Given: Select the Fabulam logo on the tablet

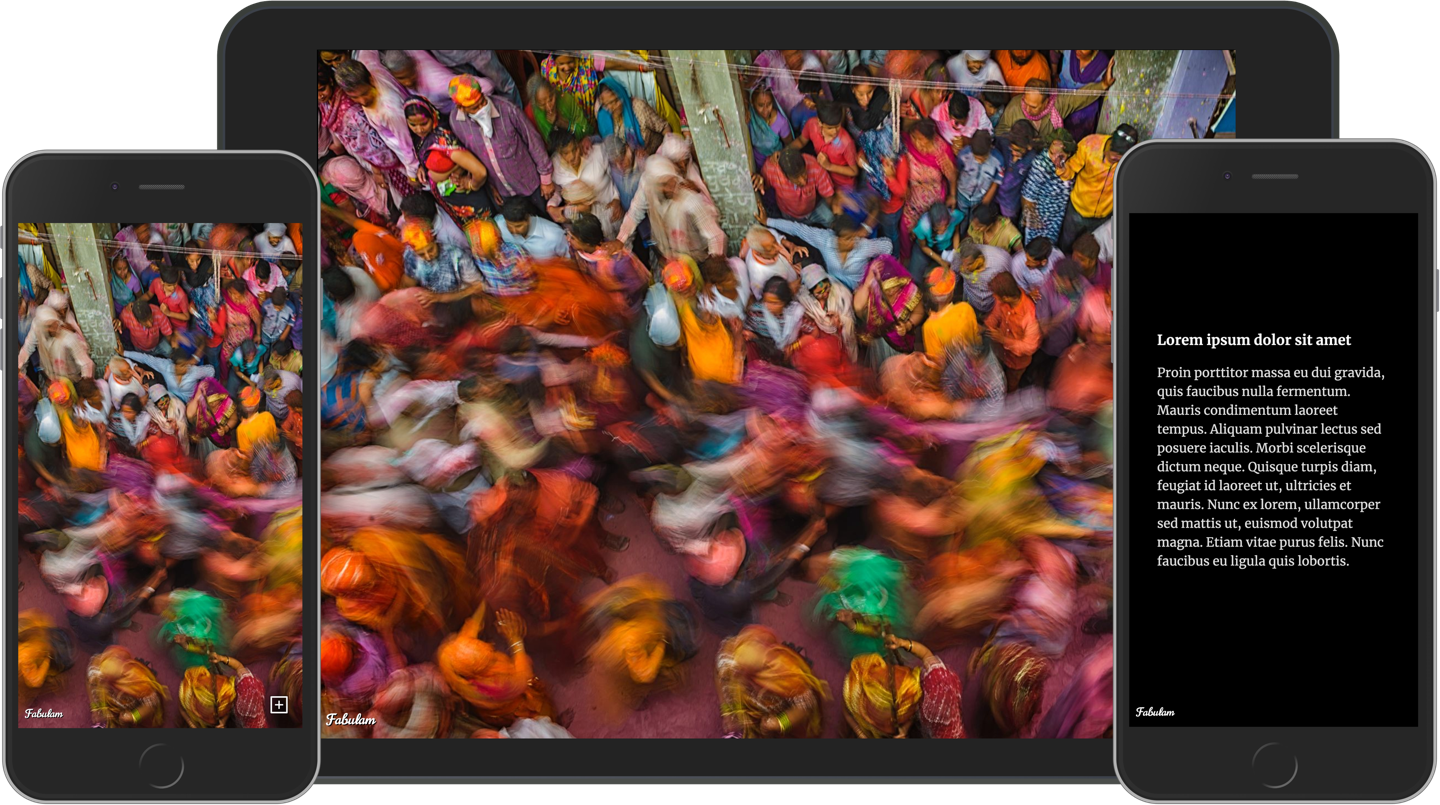Looking at the screenshot, I should pos(351,718).
